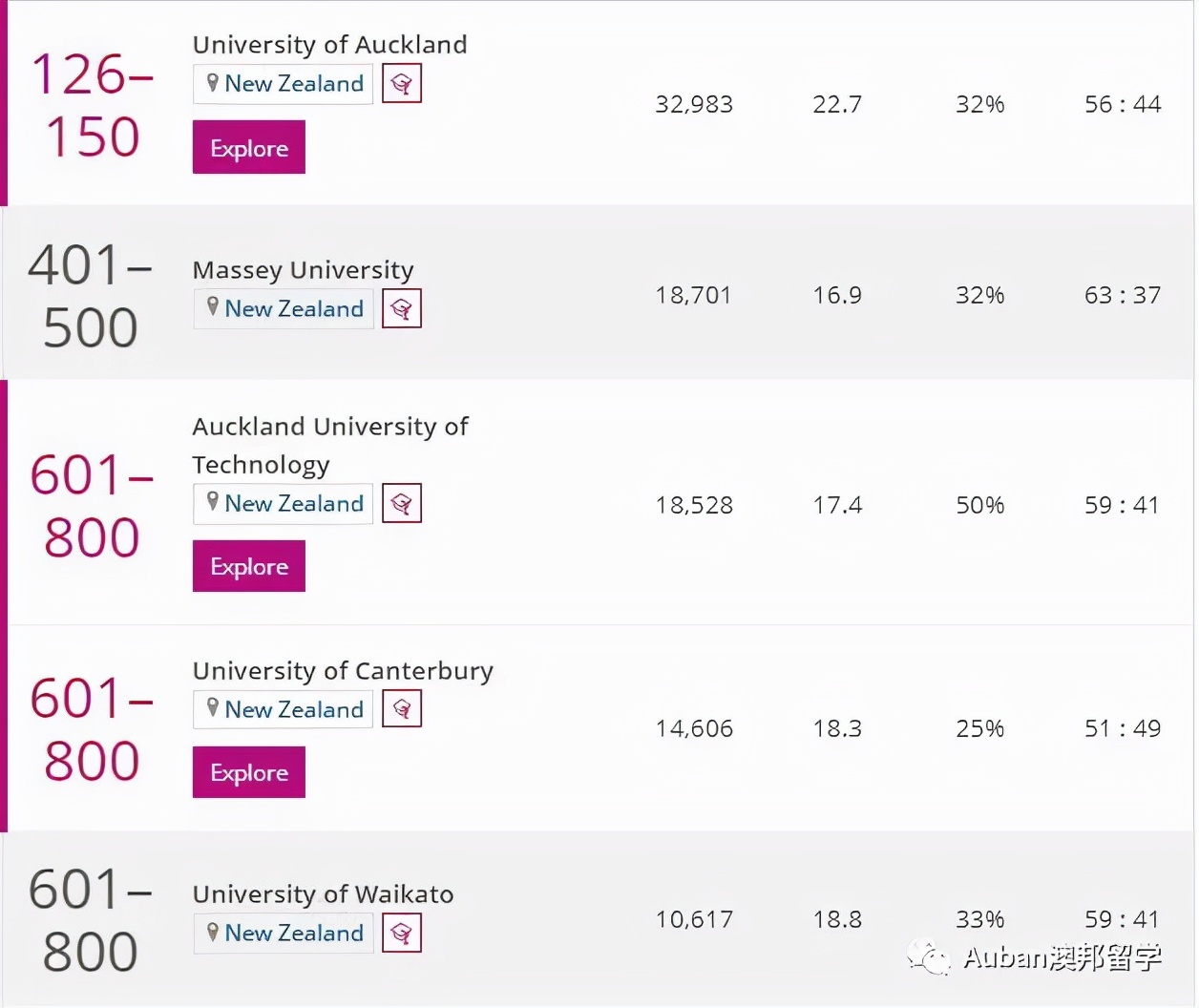Open Auckland University of Technology title link

coord(329,445)
